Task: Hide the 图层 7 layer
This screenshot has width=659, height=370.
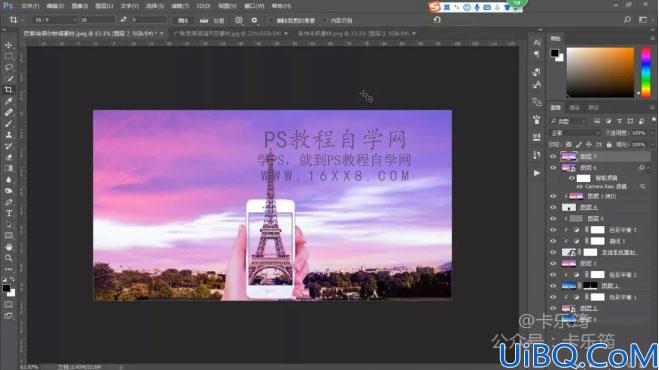Action: coord(553,156)
